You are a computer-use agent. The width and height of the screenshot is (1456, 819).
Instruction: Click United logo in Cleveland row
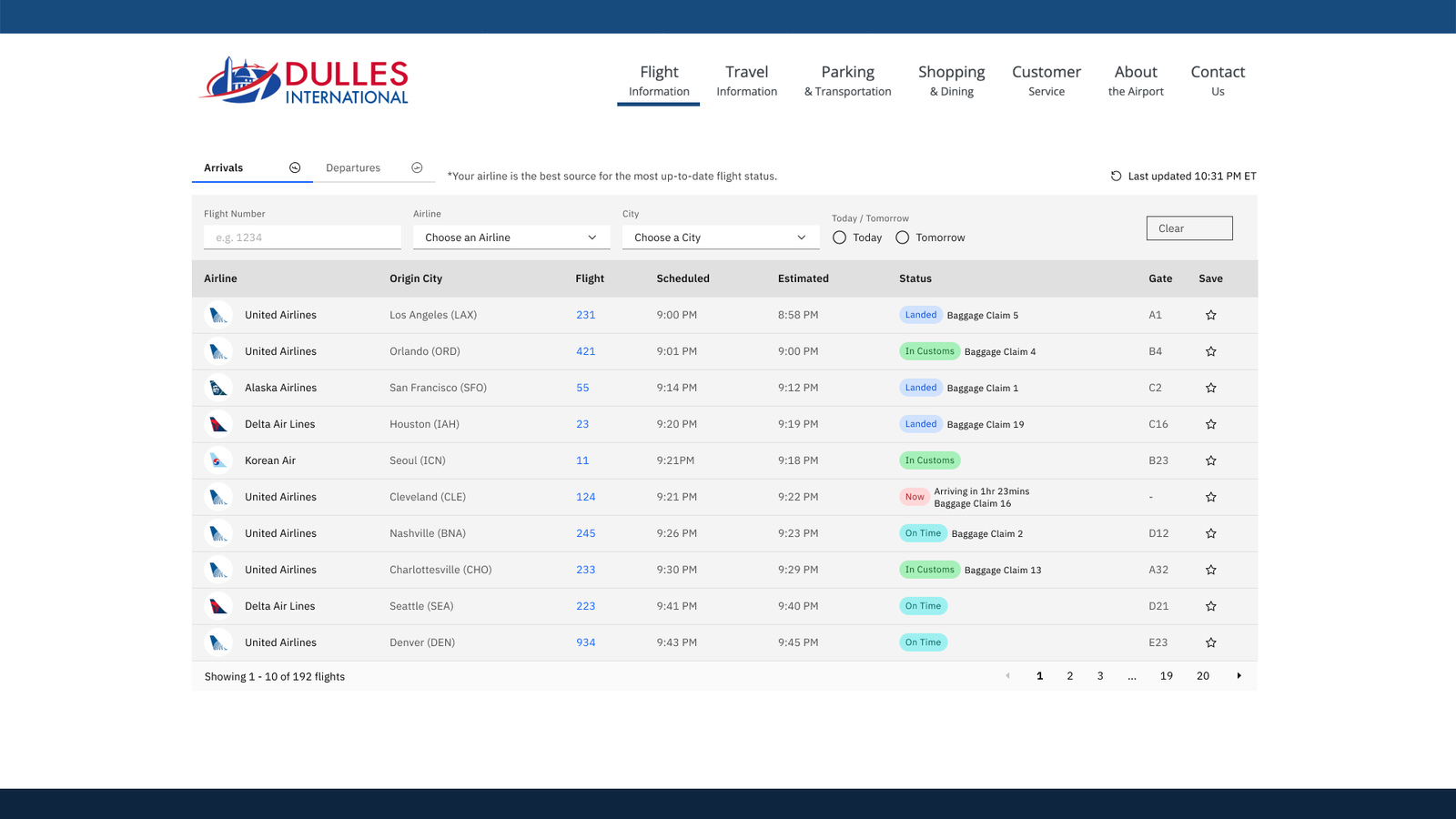click(218, 497)
